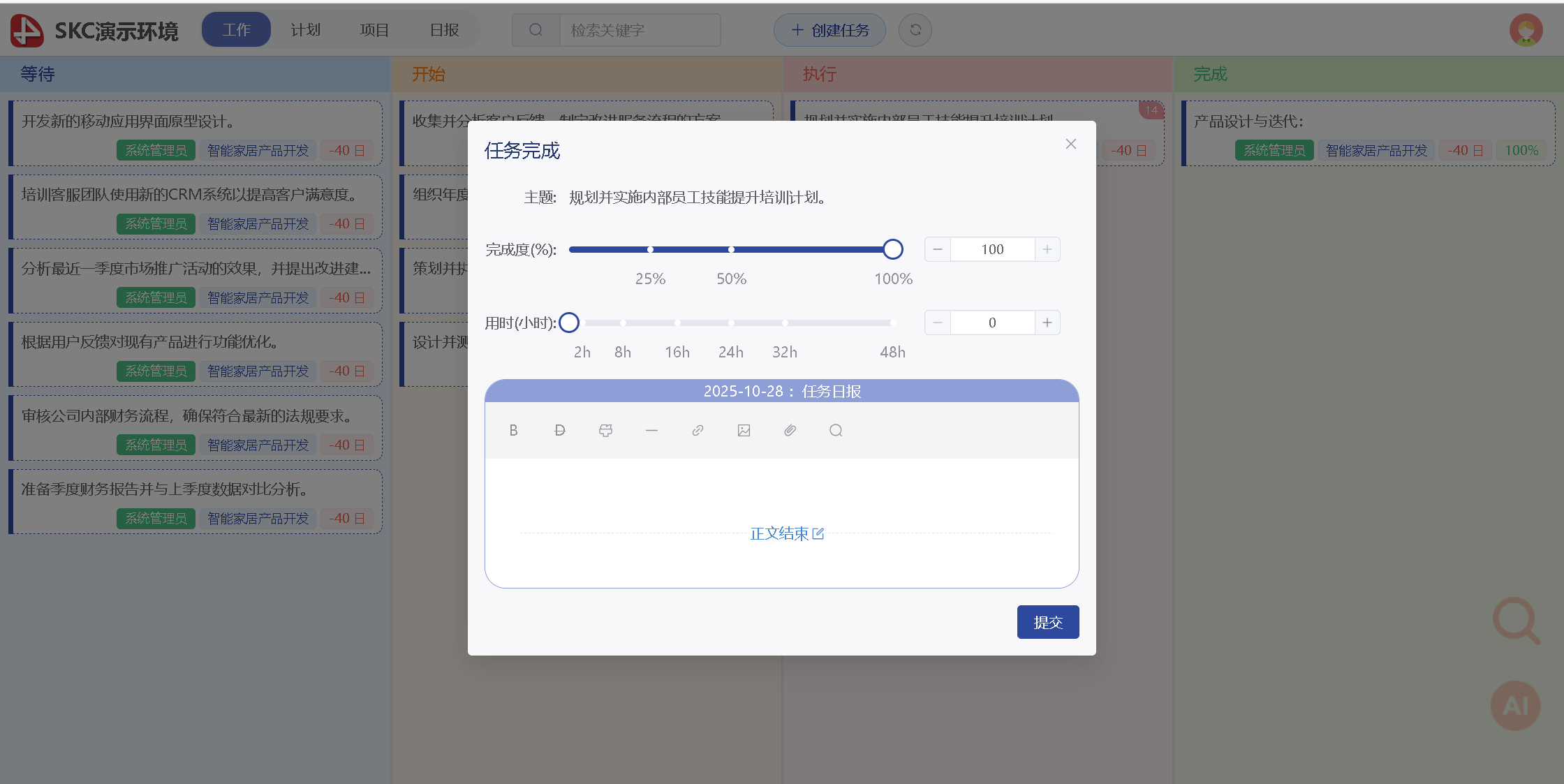Image resolution: width=1564 pixels, height=784 pixels.
Task: Submit the task with the 提交 button
Action: [x=1047, y=621]
